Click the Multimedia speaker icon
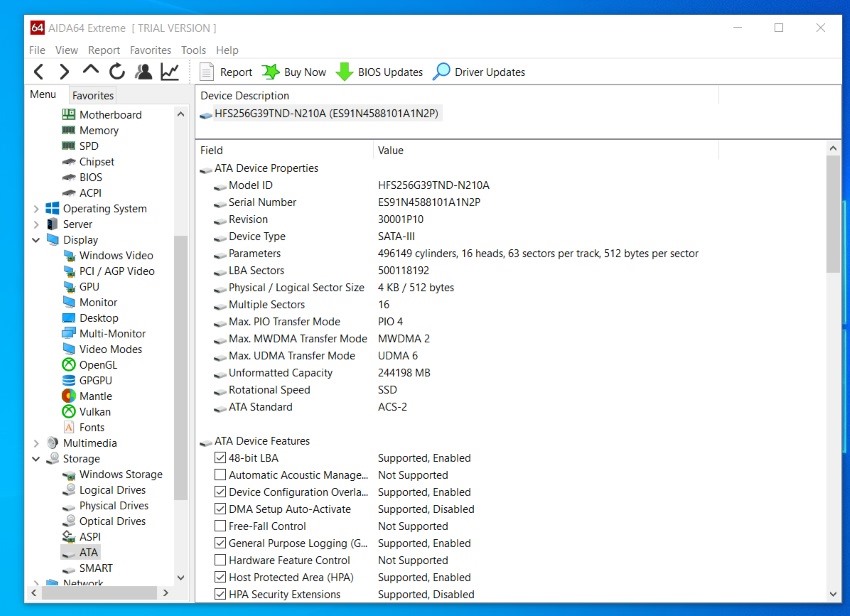Screen dimensions: 850x616 (x=53, y=442)
